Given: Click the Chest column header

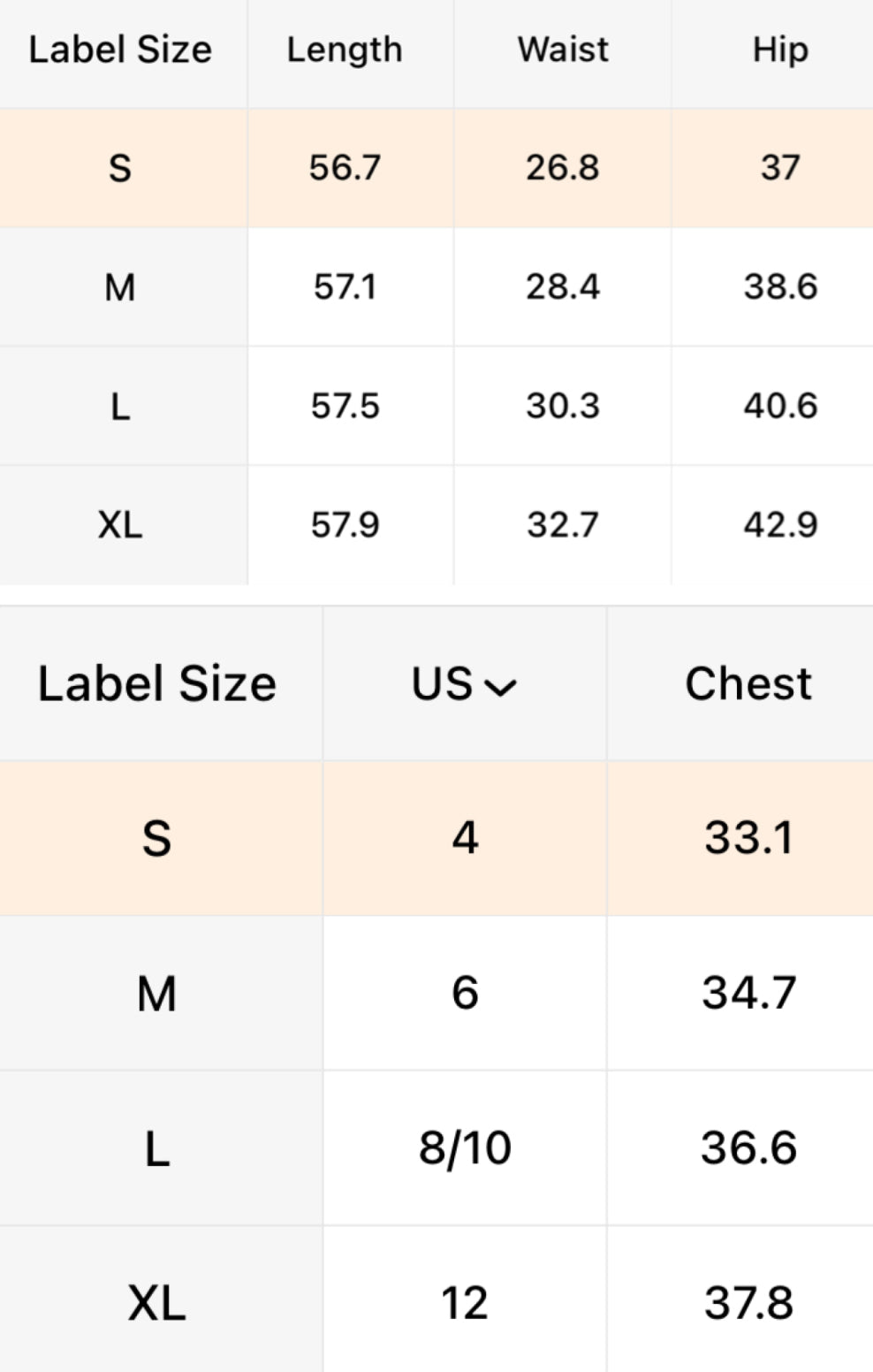Looking at the screenshot, I should pyautogui.click(x=748, y=684).
